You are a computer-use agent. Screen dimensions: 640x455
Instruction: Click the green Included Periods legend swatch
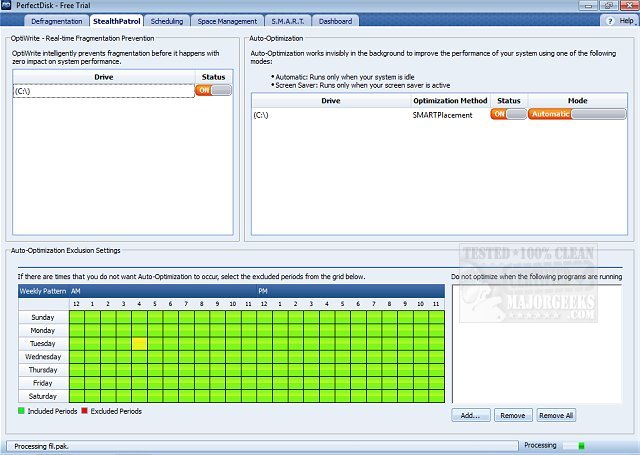21,411
